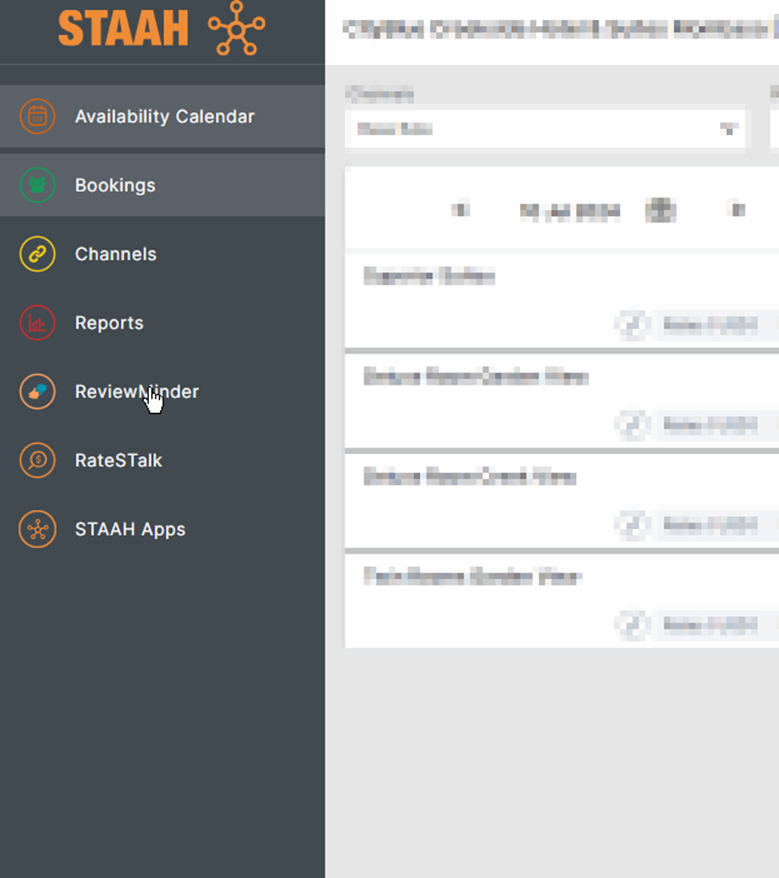Screen dimensions: 779x878
Task: Select the first room type name
Action: pos(429,277)
